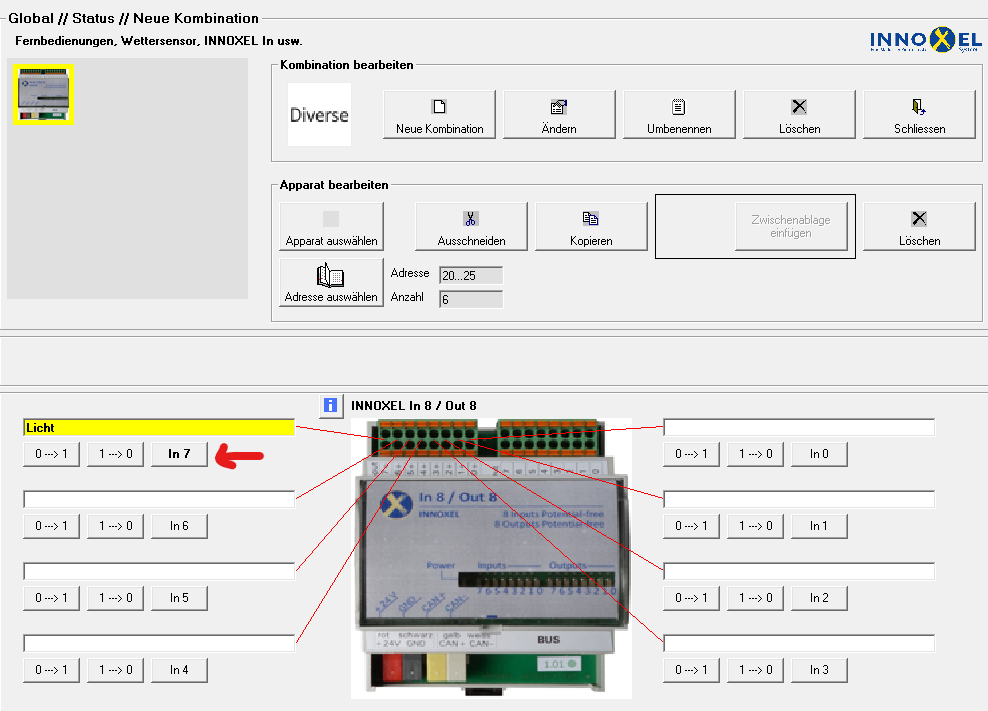Click 1 --> 0 button for In 0
Viewport: 988px width, 711px height.
pyautogui.click(x=755, y=454)
